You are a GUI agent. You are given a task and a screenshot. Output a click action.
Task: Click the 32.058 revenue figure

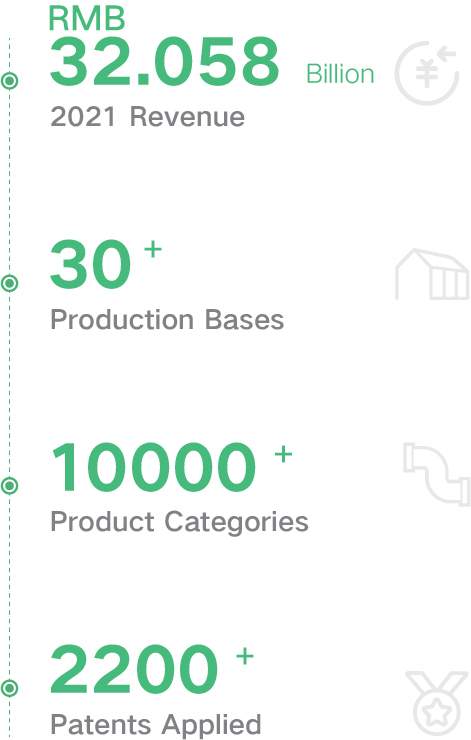pos(165,62)
